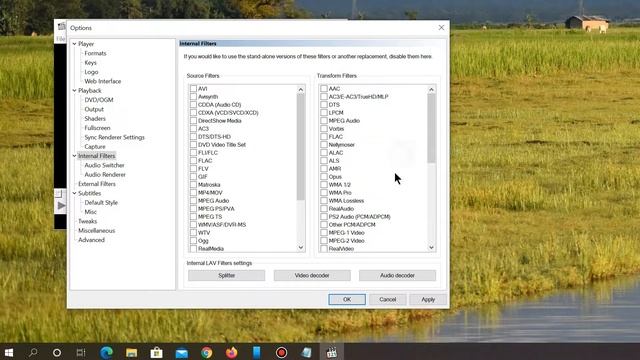Click down arrow of Source Filters scrollbar

[301, 247]
